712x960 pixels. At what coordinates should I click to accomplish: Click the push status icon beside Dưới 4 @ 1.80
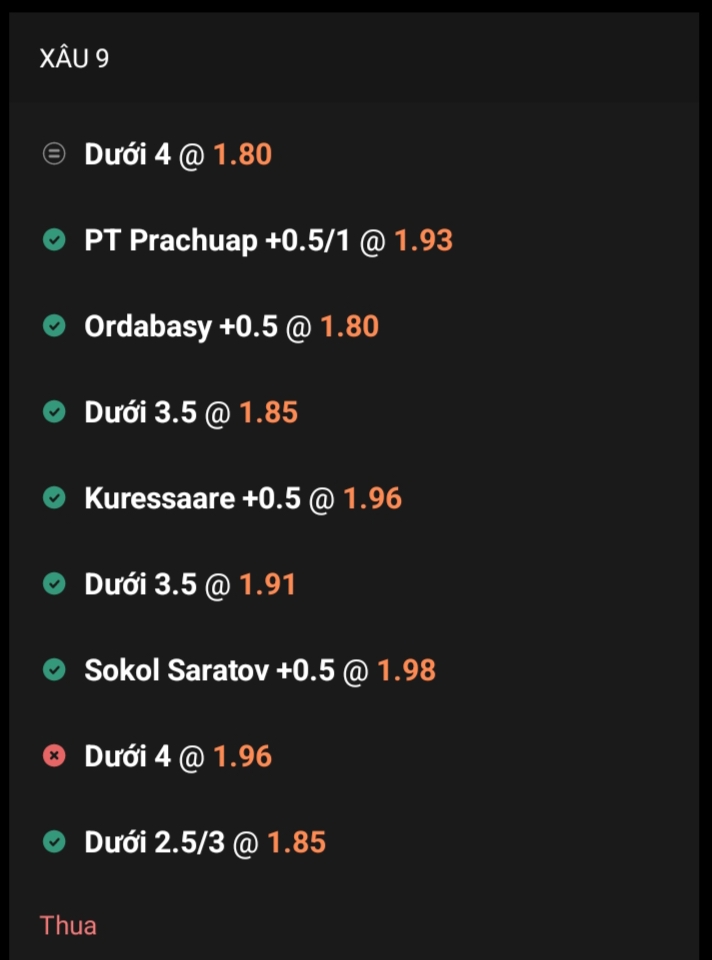54,155
